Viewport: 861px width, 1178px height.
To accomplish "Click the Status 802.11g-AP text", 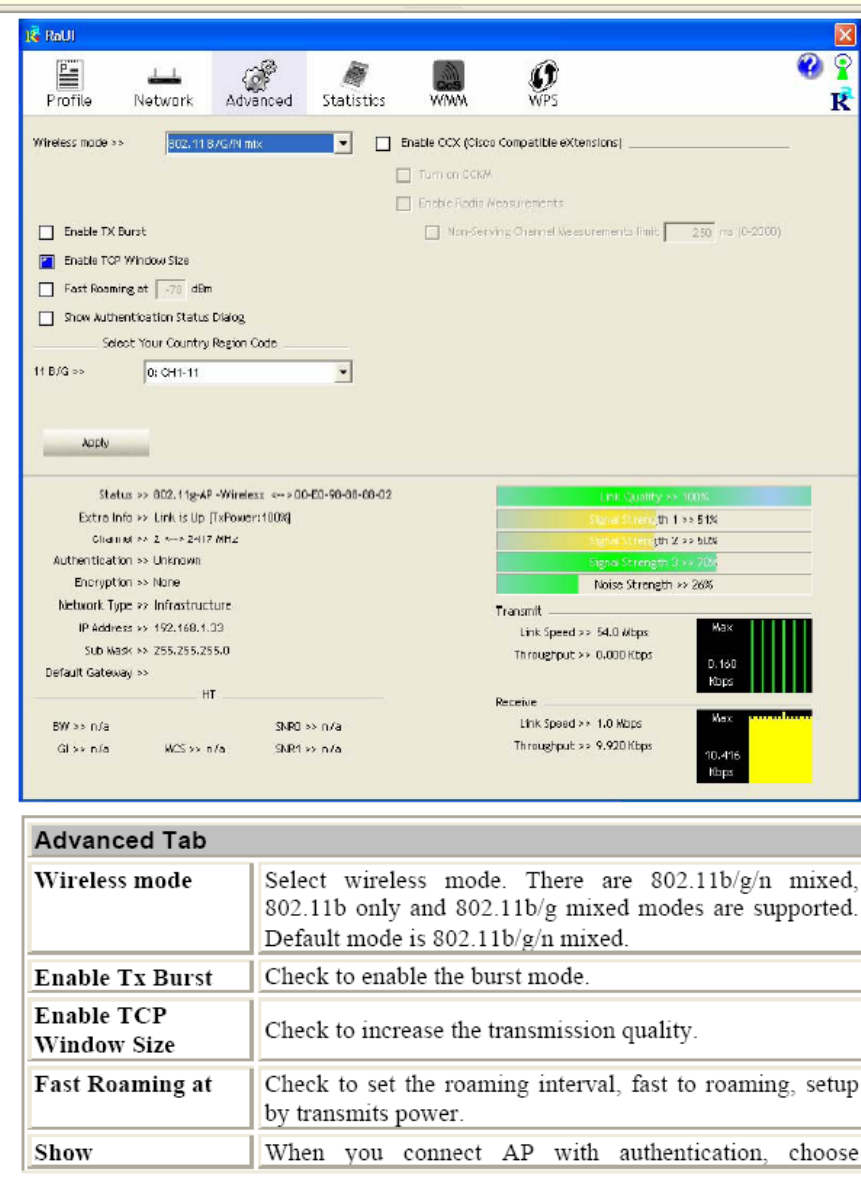I will tap(245, 494).
